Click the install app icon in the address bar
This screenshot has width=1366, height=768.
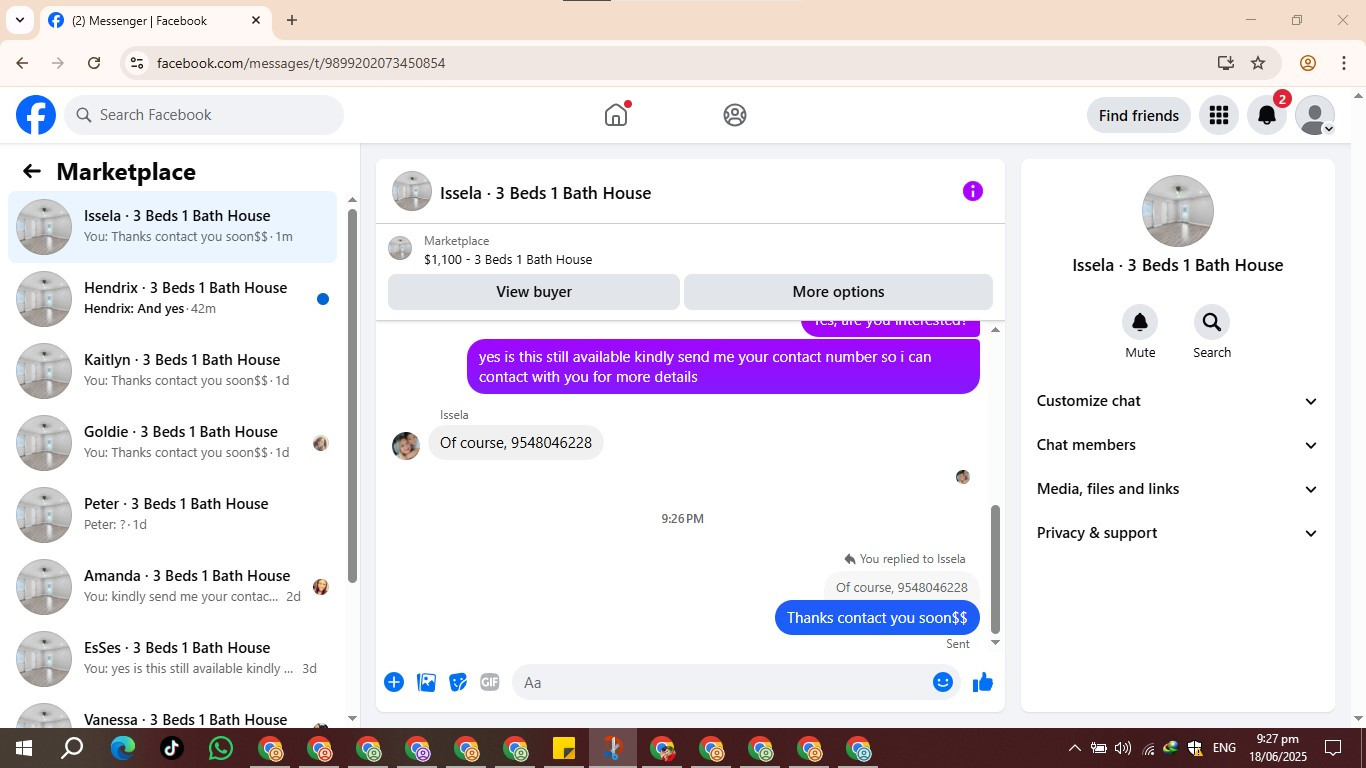[1226, 63]
